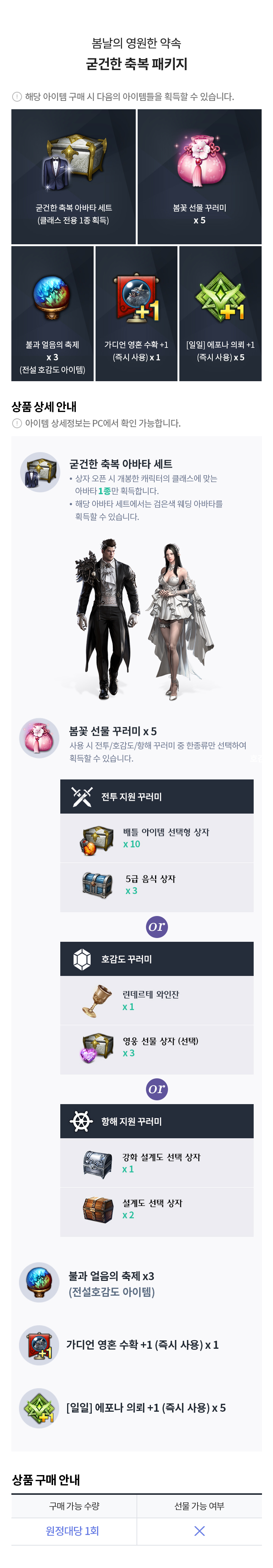Click the blue 5급 음식 상자 chest icon
This screenshot has height=1568, width=273.
coord(97,885)
